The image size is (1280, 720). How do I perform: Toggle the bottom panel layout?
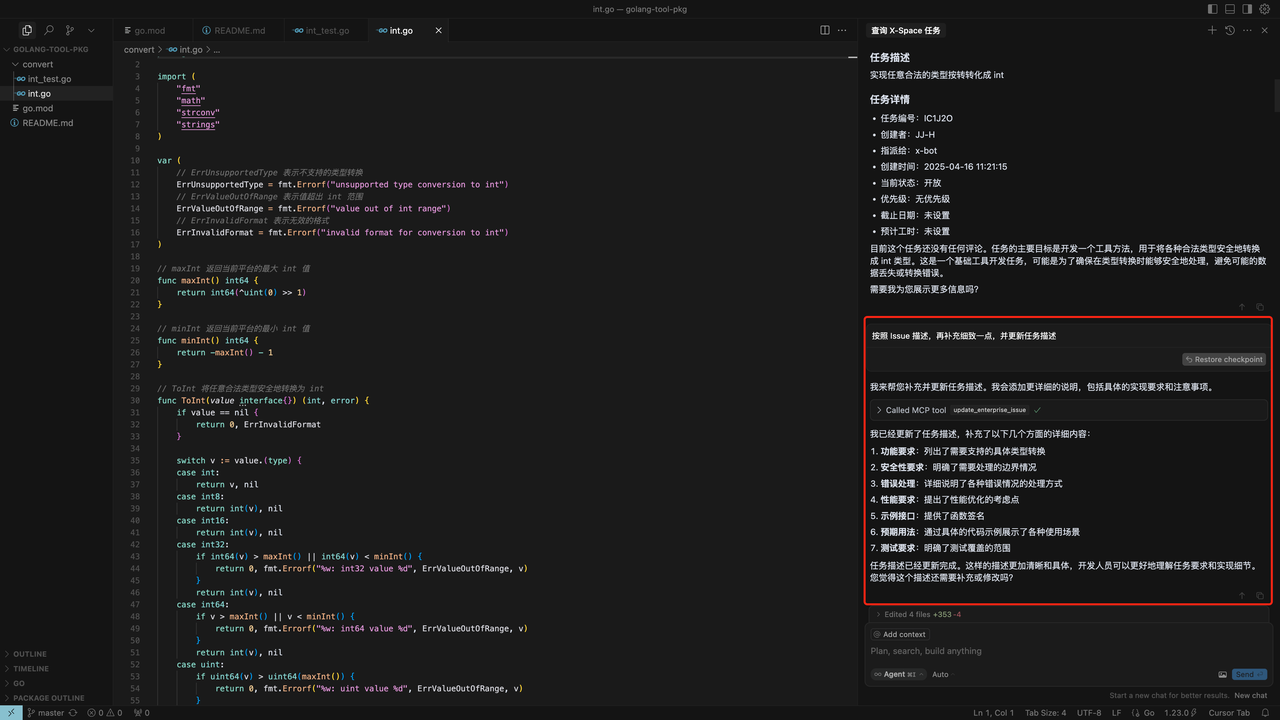[1230, 9]
